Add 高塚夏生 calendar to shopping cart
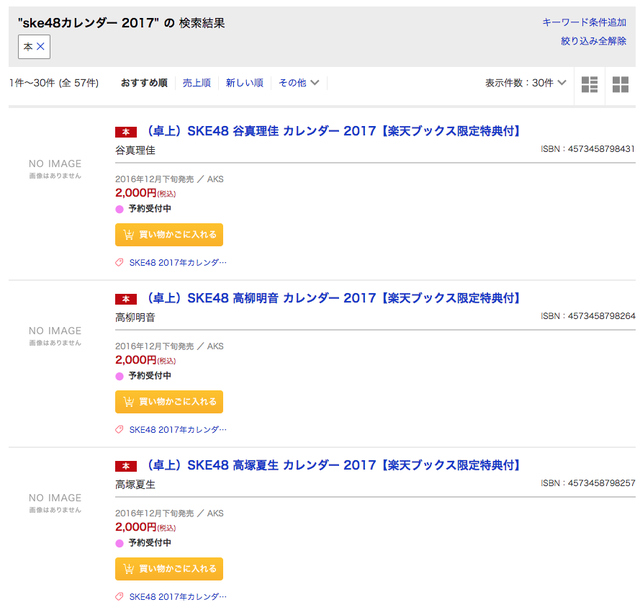Image resolution: width=640 pixels, height=610 pixels. click(169, 569)
